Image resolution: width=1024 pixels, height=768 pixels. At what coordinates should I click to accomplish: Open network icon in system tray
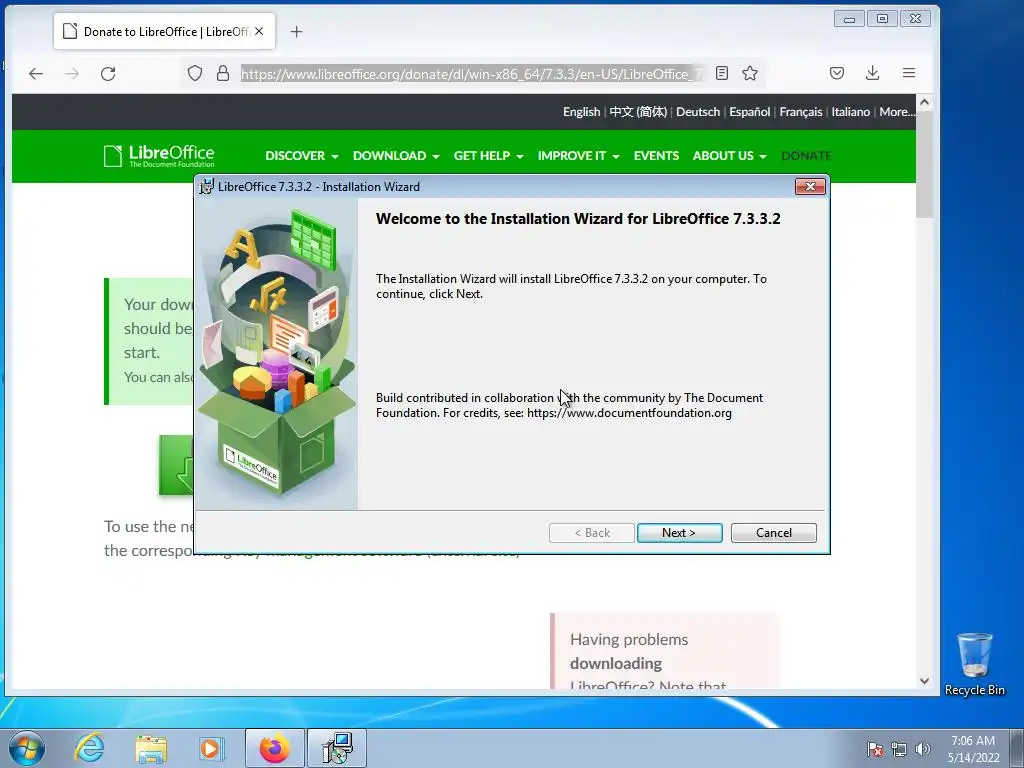click(x=899, y=749)
